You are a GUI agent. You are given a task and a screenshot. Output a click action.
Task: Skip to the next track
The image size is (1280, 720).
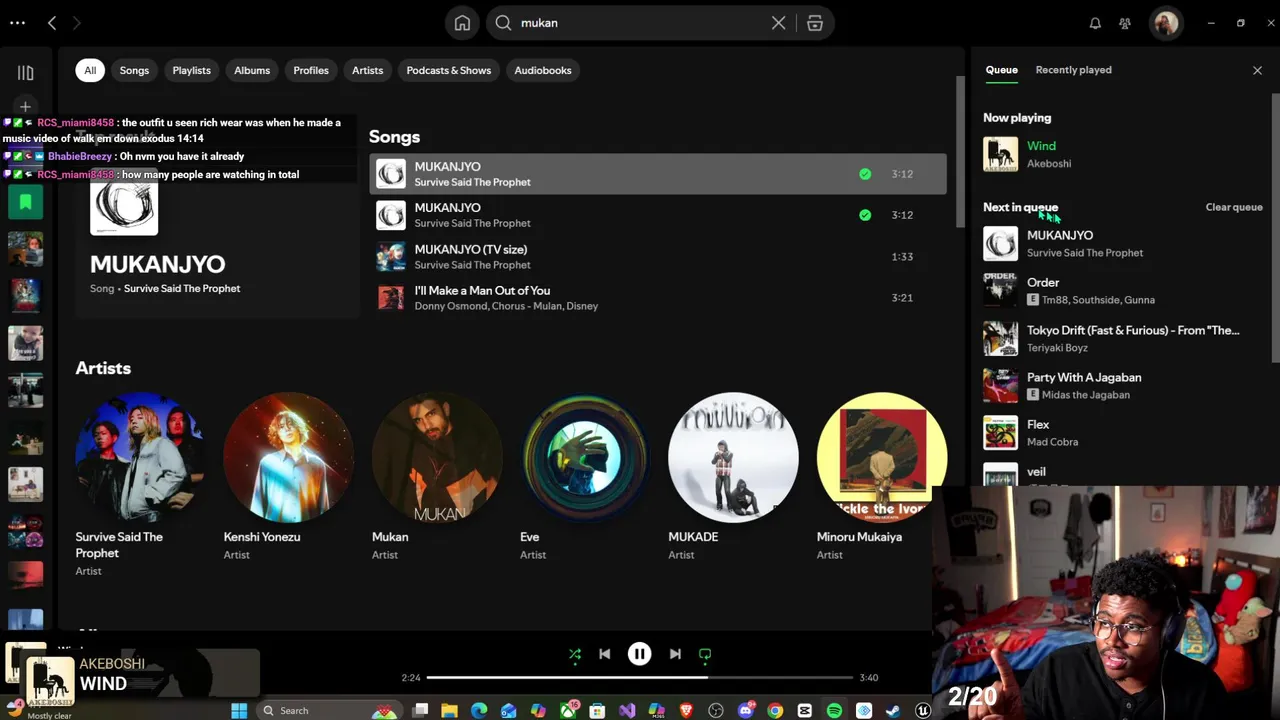(675, 654)
